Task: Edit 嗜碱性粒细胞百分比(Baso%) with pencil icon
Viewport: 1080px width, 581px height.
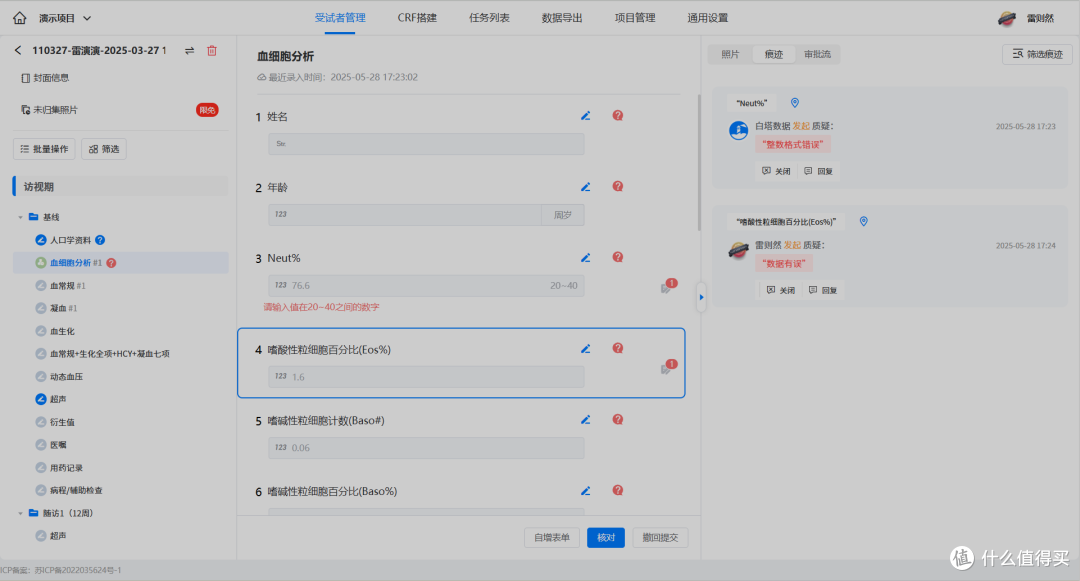Action: click(585, 491)
